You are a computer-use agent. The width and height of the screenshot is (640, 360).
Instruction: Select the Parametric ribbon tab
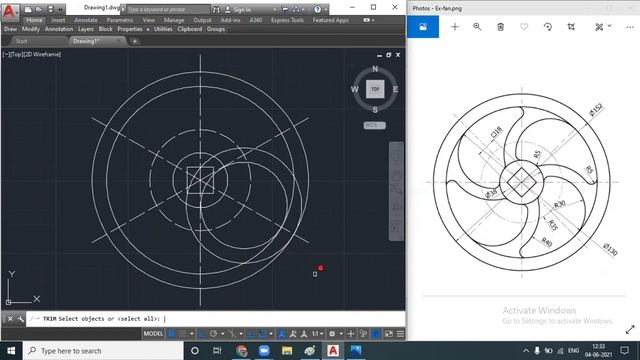(120, 20)
